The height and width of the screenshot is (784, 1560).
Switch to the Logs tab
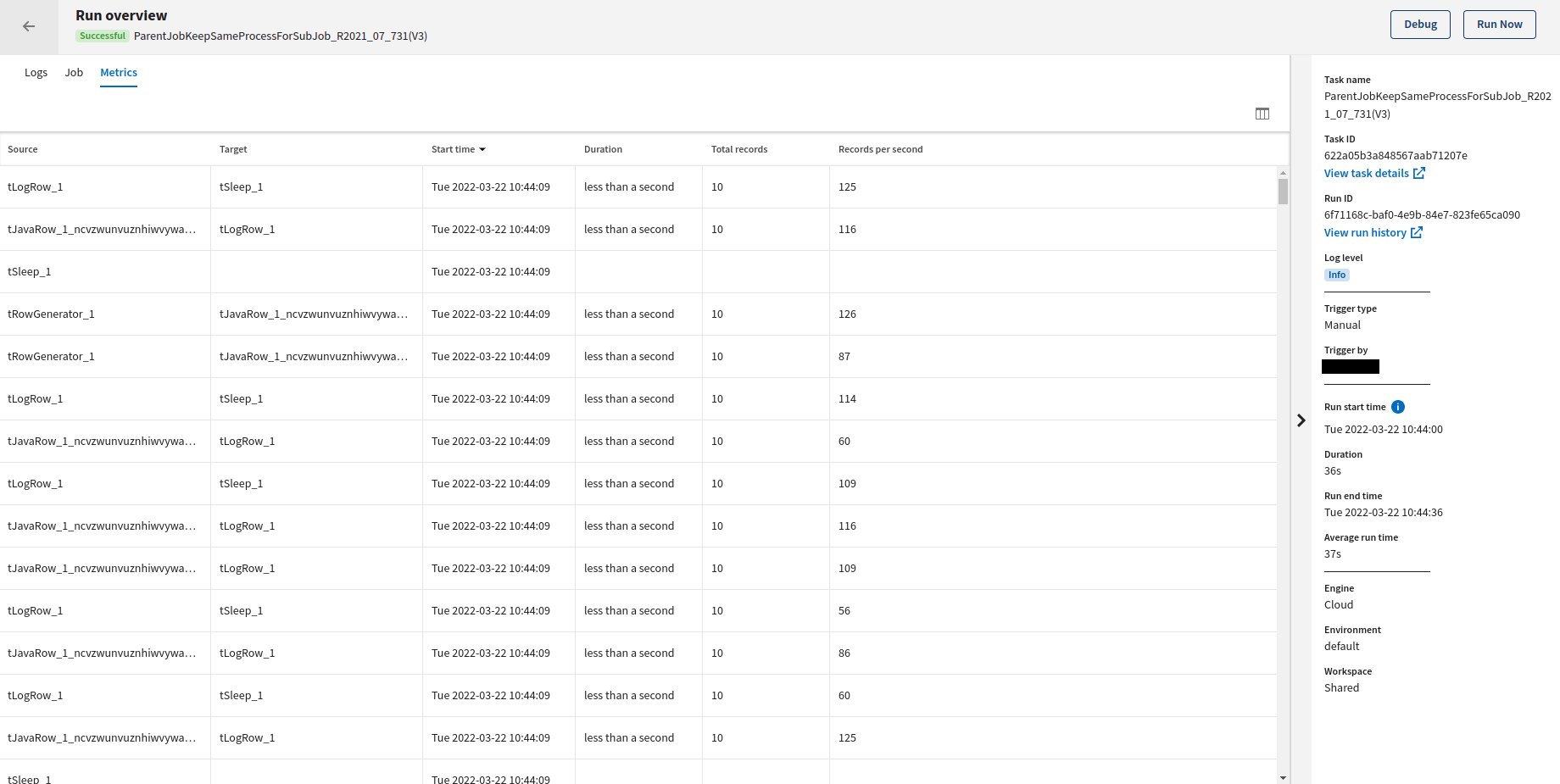[36, 73]
